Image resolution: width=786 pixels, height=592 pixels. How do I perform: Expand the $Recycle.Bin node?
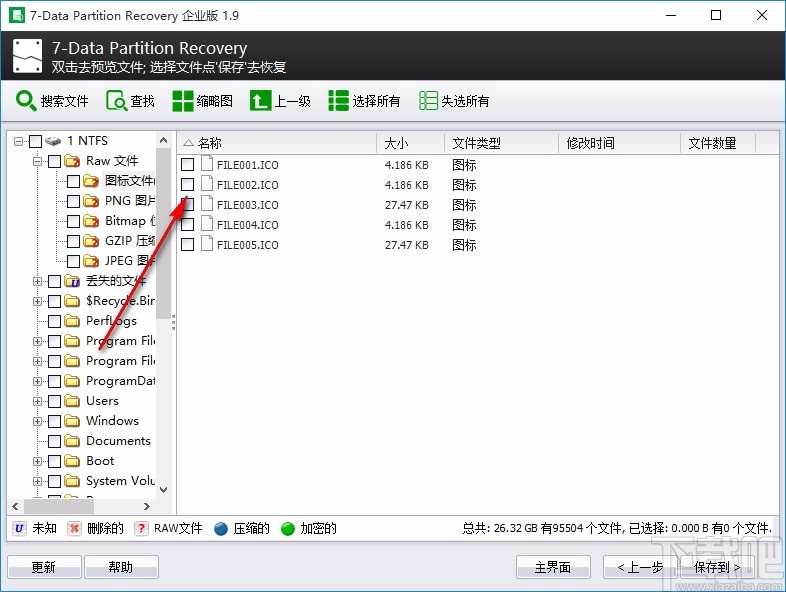(x=37, y=301)
